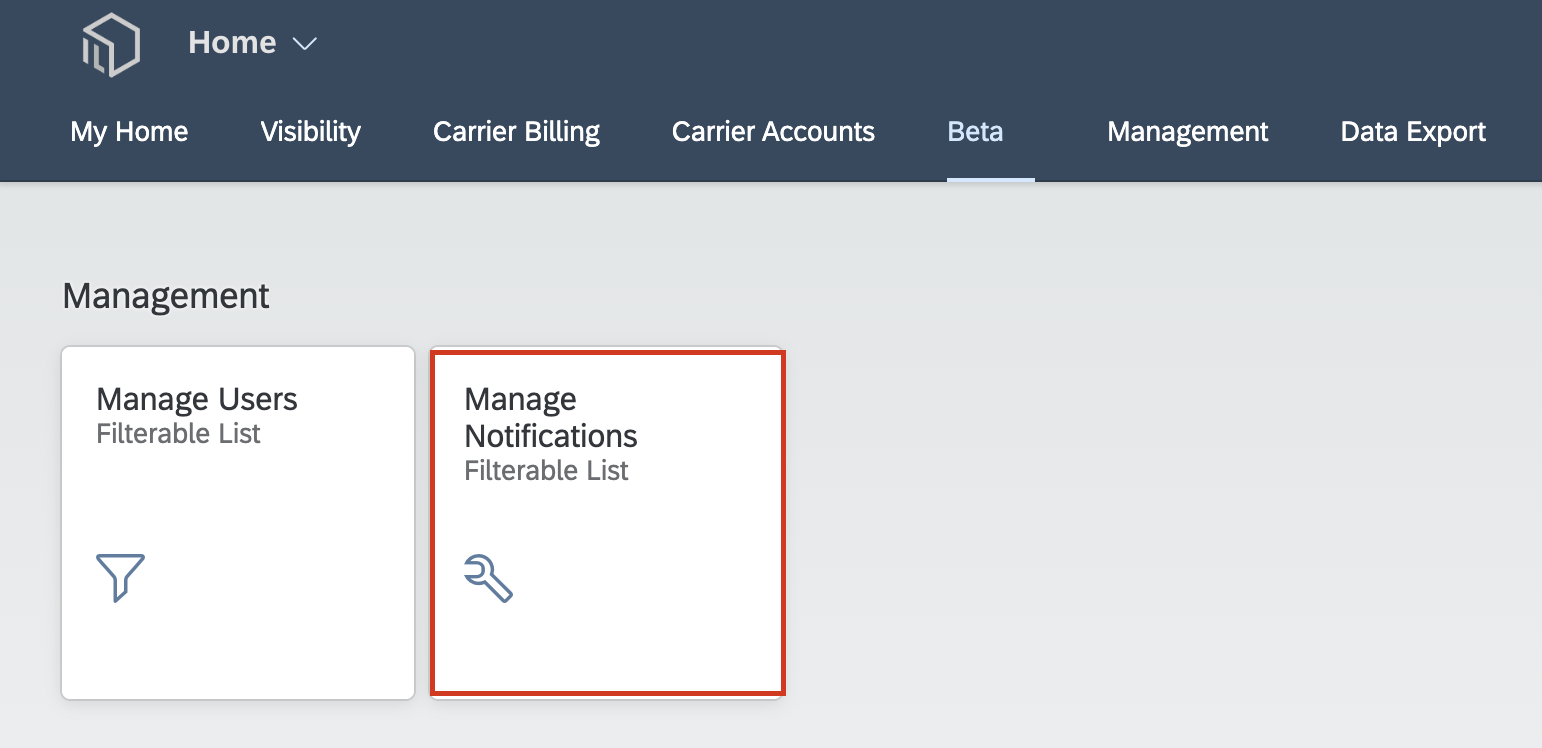The width and height of the screenshot is (1542, 748).
Task: Click the funnel filter icon on Manage Users
Action: pos(121,577)
